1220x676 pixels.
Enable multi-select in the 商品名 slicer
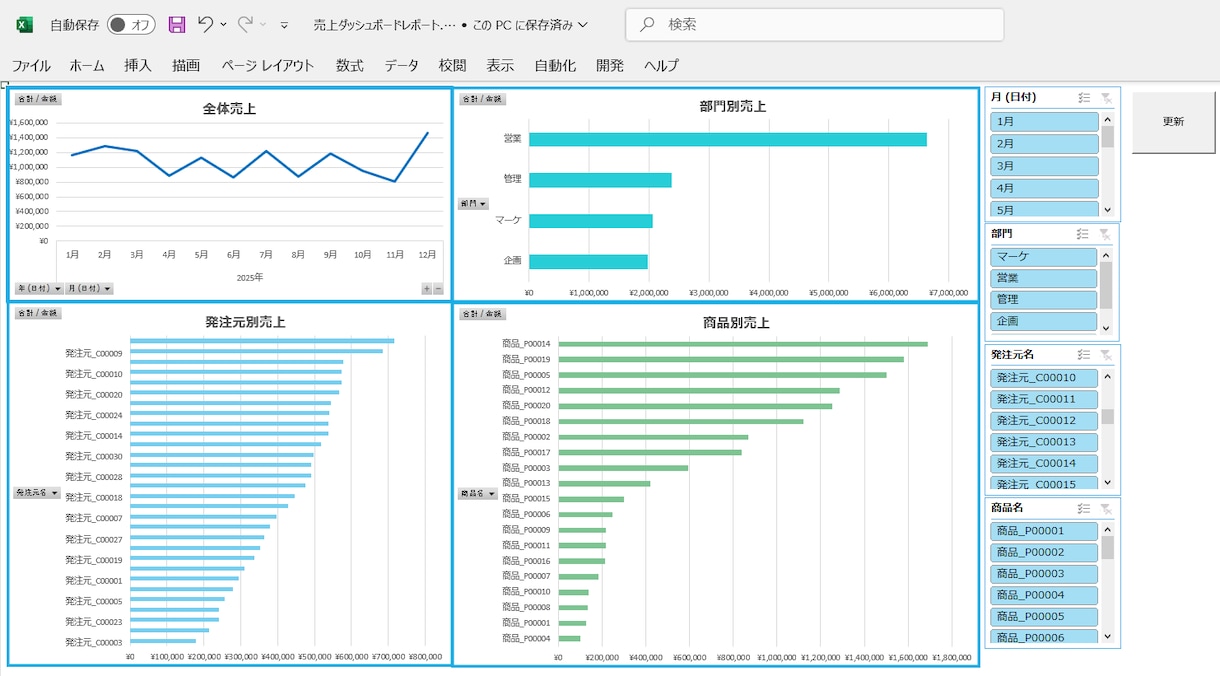click(1084, 508)
